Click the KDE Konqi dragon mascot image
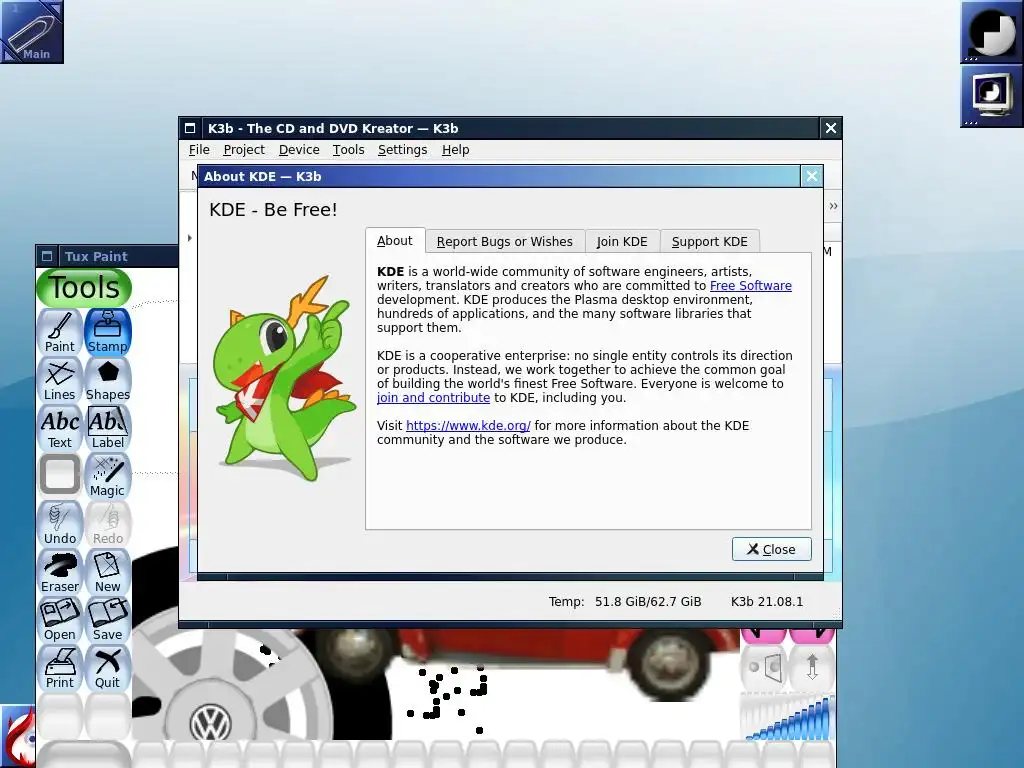 pyautogui.click(x=285, y=379)
